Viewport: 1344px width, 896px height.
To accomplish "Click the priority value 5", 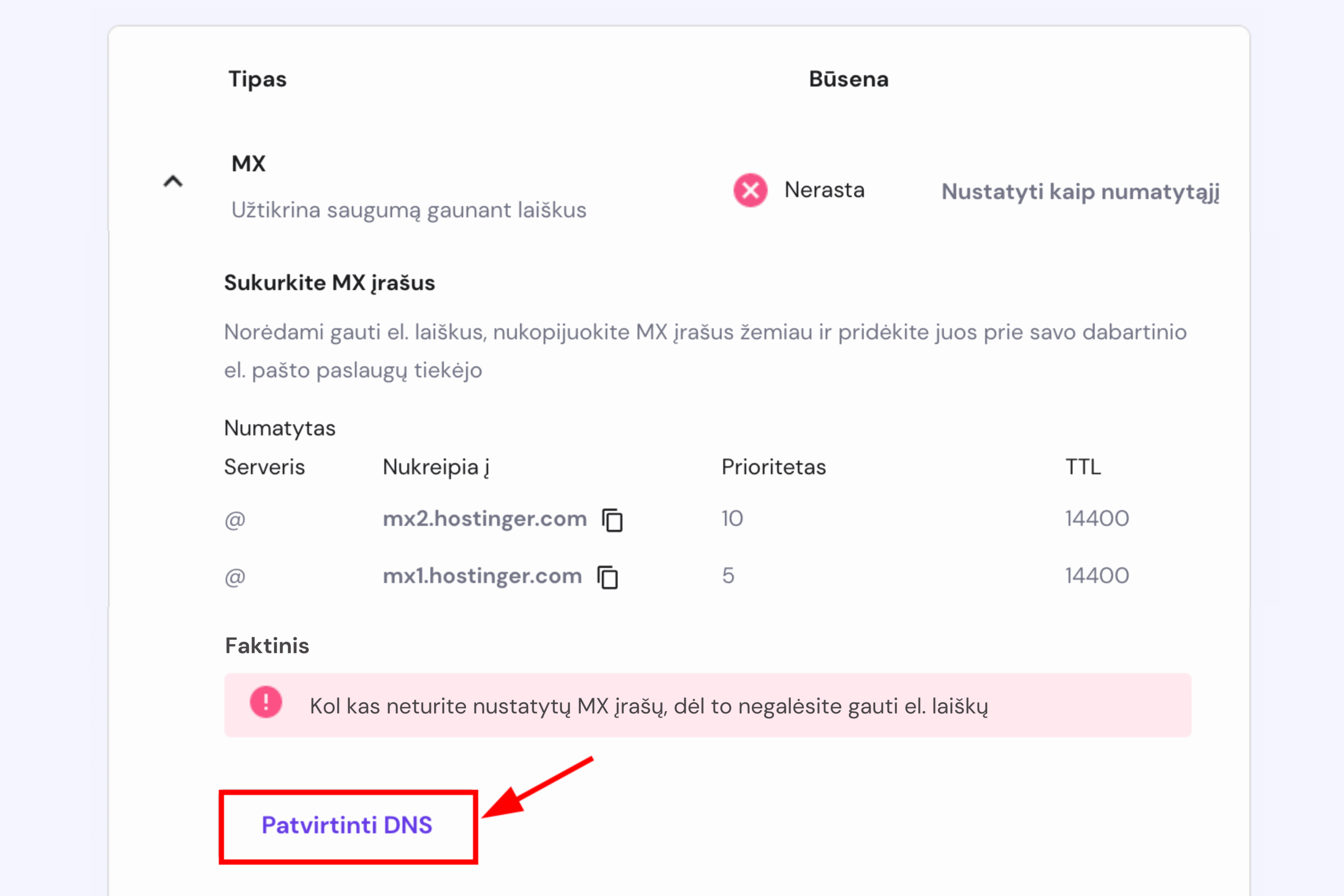I will 728,576.
